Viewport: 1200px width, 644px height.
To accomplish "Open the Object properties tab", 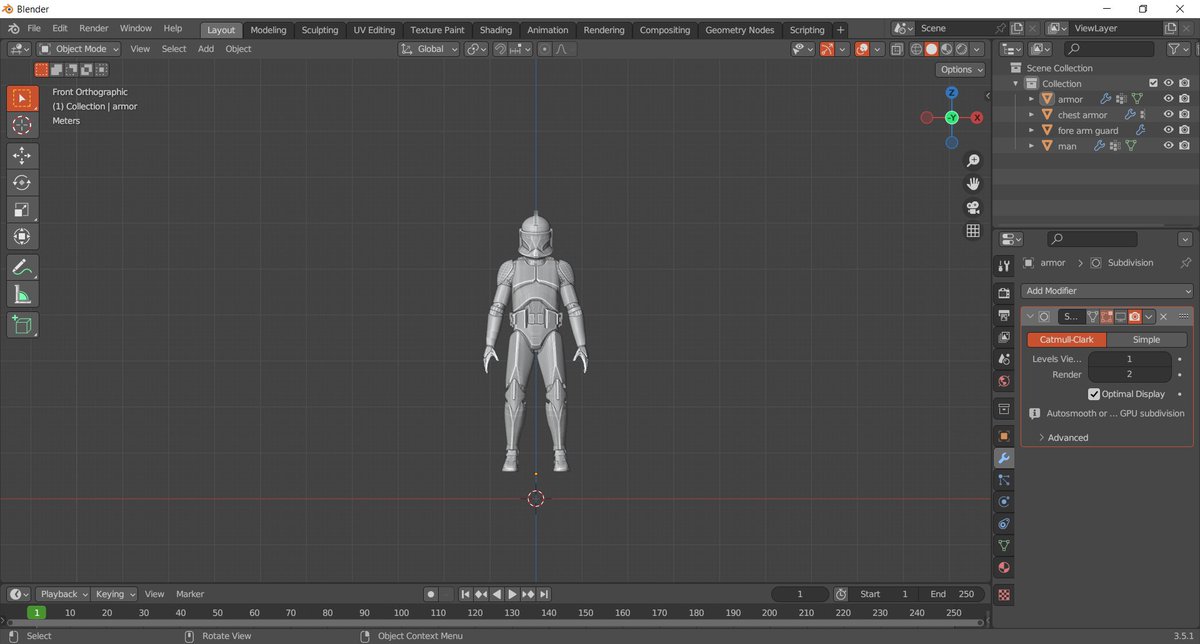I will coord(1004,436).
